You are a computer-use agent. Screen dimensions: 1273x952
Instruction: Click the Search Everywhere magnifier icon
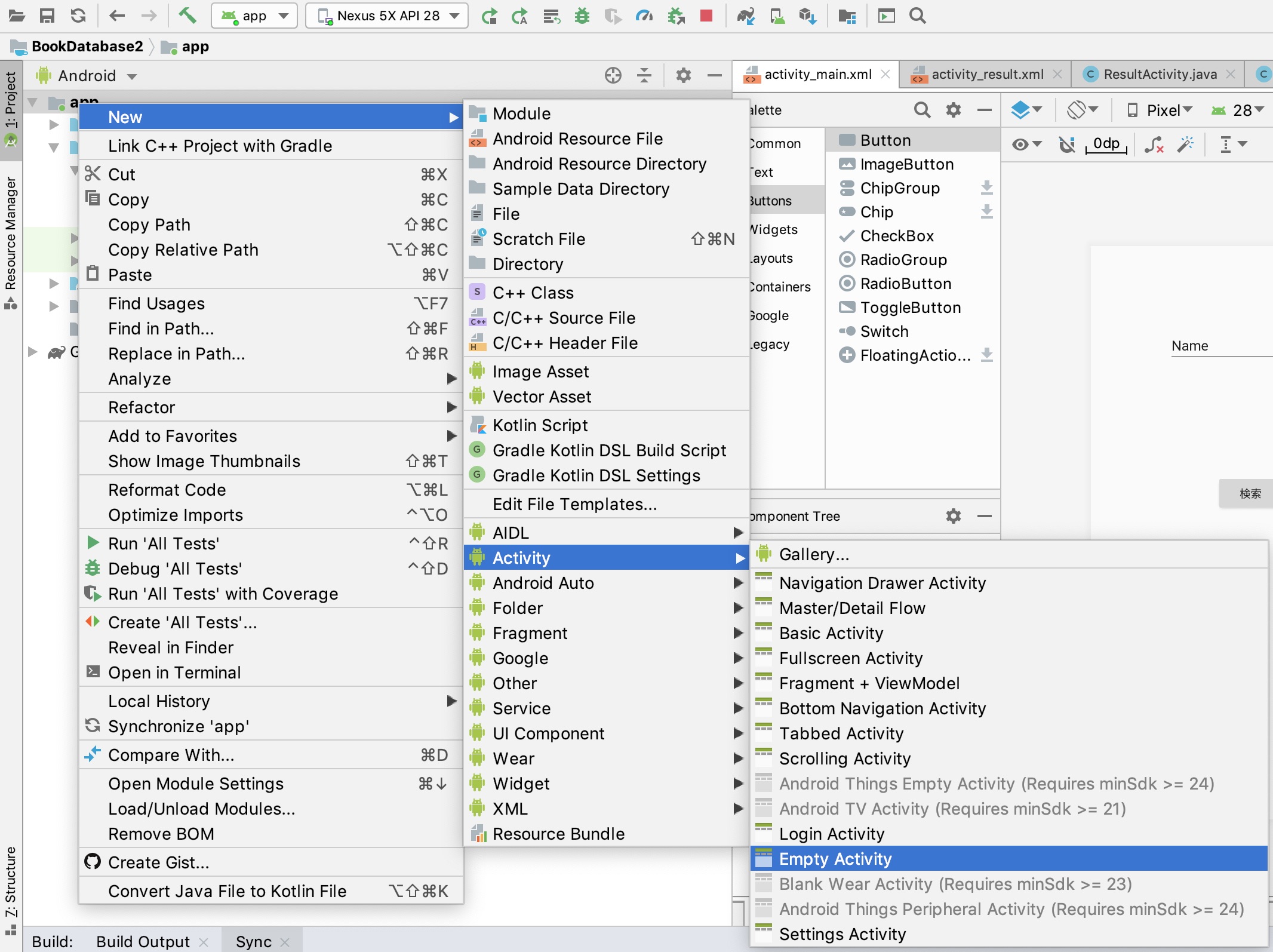point(918,16)
